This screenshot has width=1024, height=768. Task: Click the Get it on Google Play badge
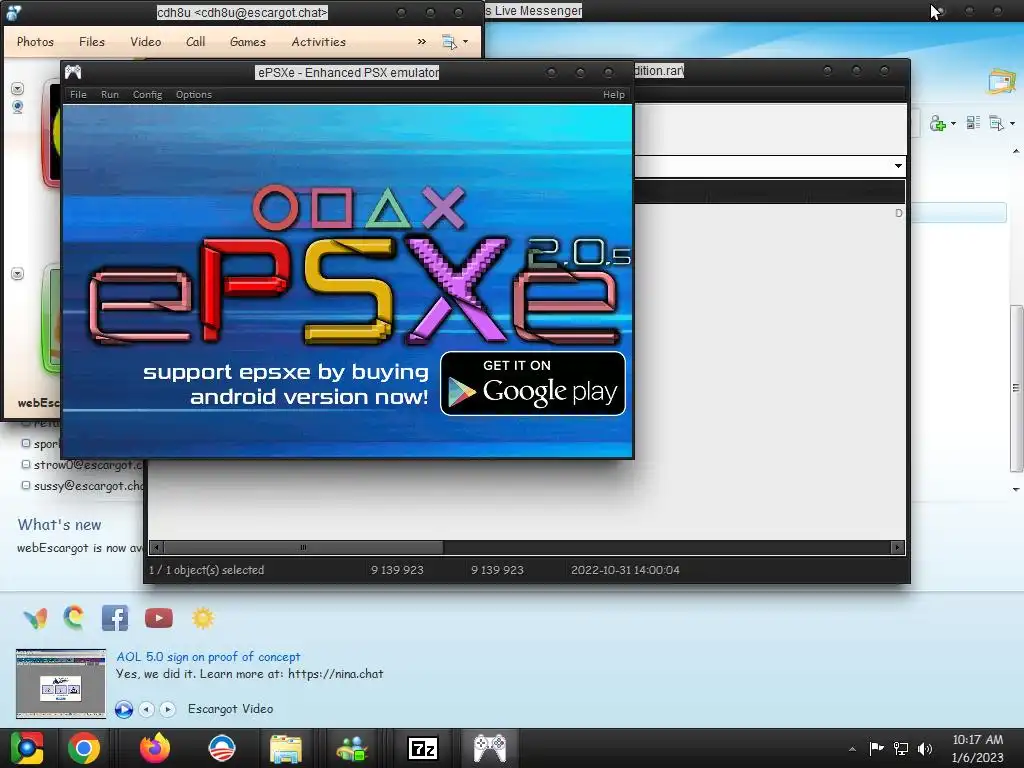click(533, 383)
